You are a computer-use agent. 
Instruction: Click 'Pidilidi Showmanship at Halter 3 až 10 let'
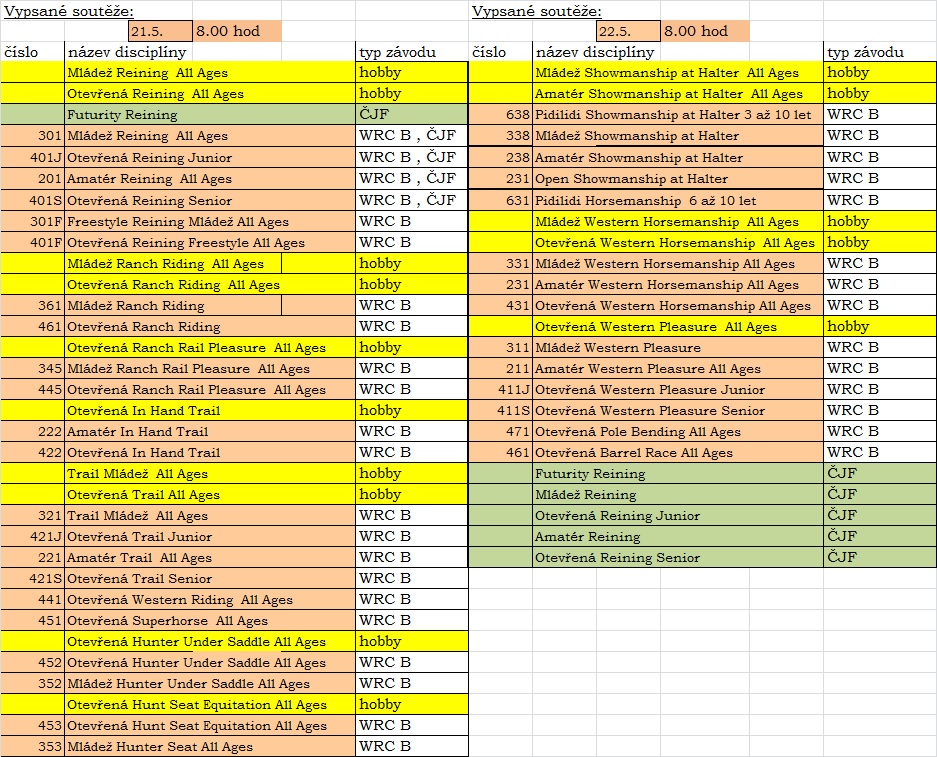pyautogui.click(x=678, y=114)
